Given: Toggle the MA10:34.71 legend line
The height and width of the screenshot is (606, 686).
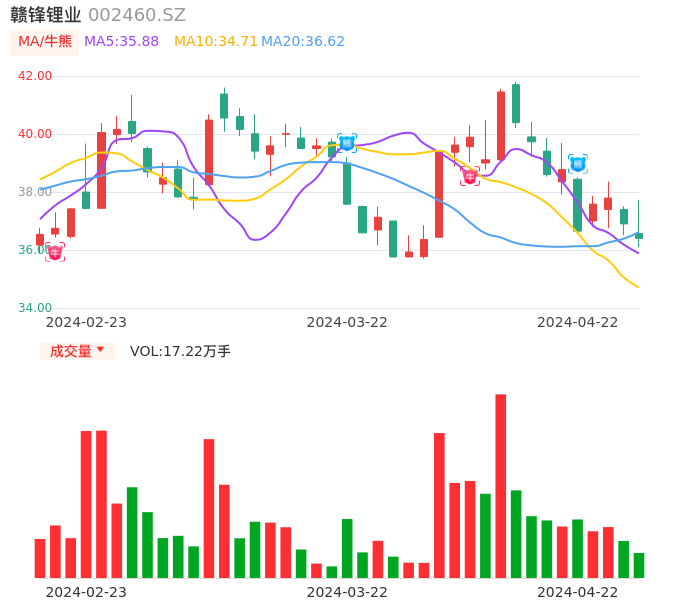Looking at the screenshot, I should click(x=215, y=41).
